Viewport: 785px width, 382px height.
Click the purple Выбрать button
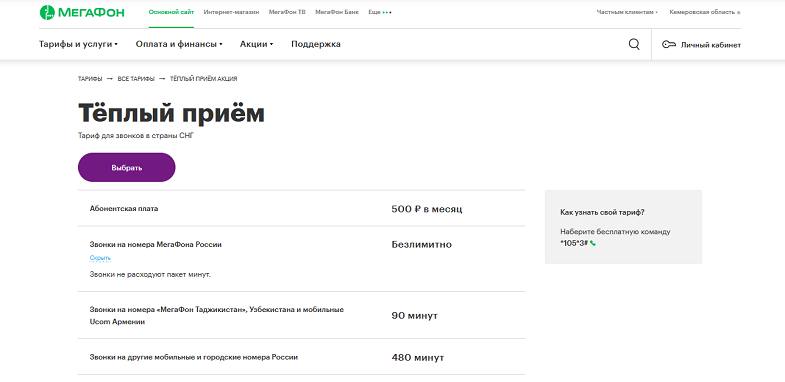(127, 167)
